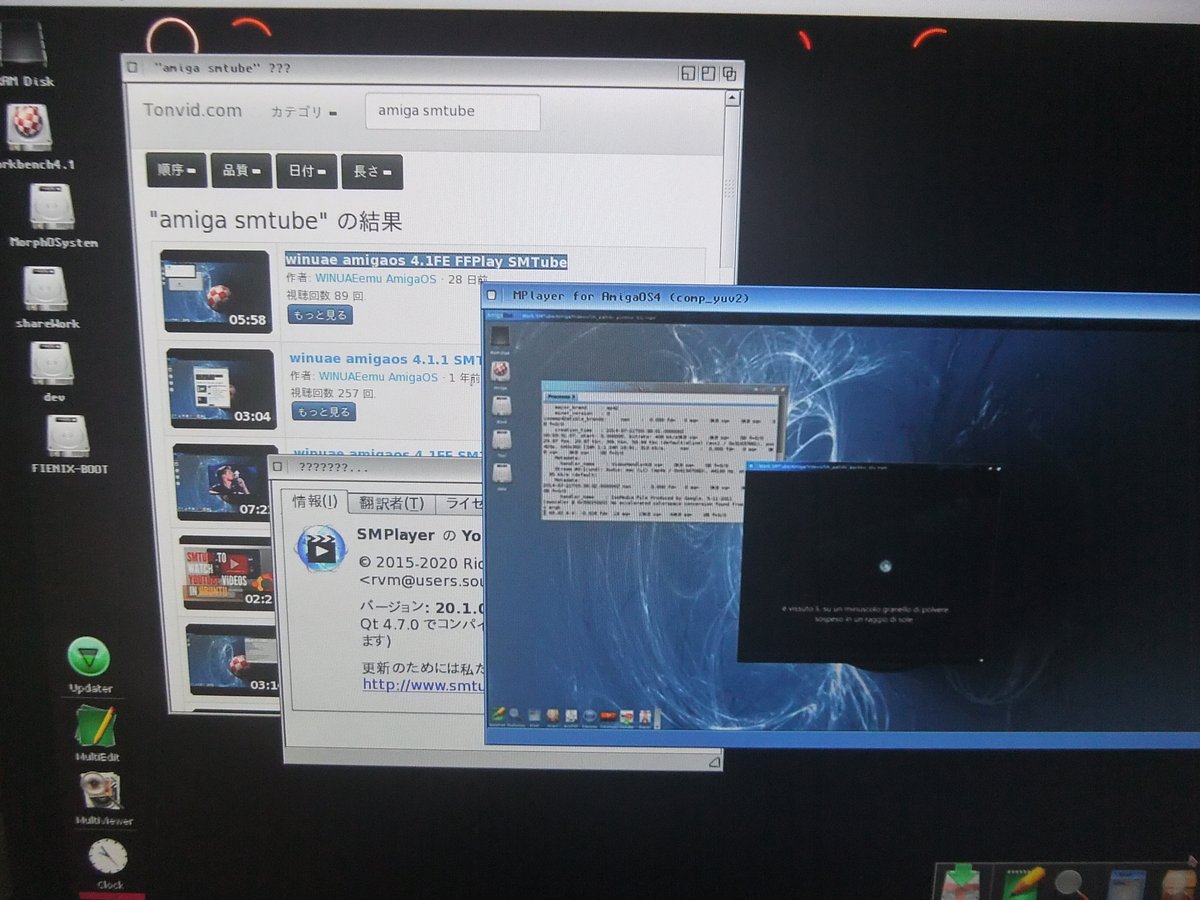Open the WINUAEemu AmigaOS author link, second result

coord(378,377)
